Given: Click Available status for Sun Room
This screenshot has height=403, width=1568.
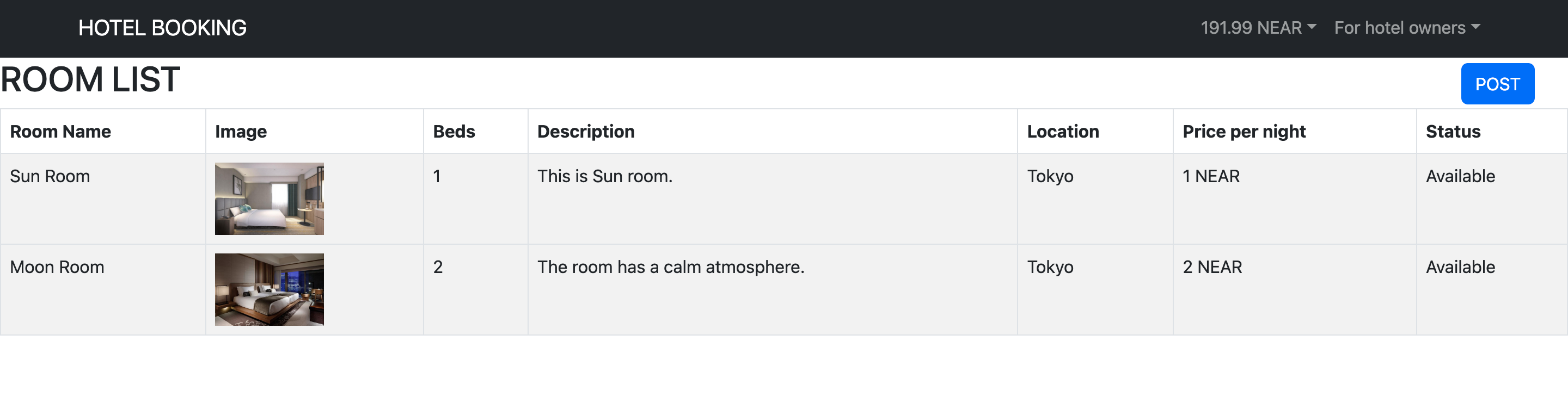Looking at the screenshot, I should click(1460, 176).
